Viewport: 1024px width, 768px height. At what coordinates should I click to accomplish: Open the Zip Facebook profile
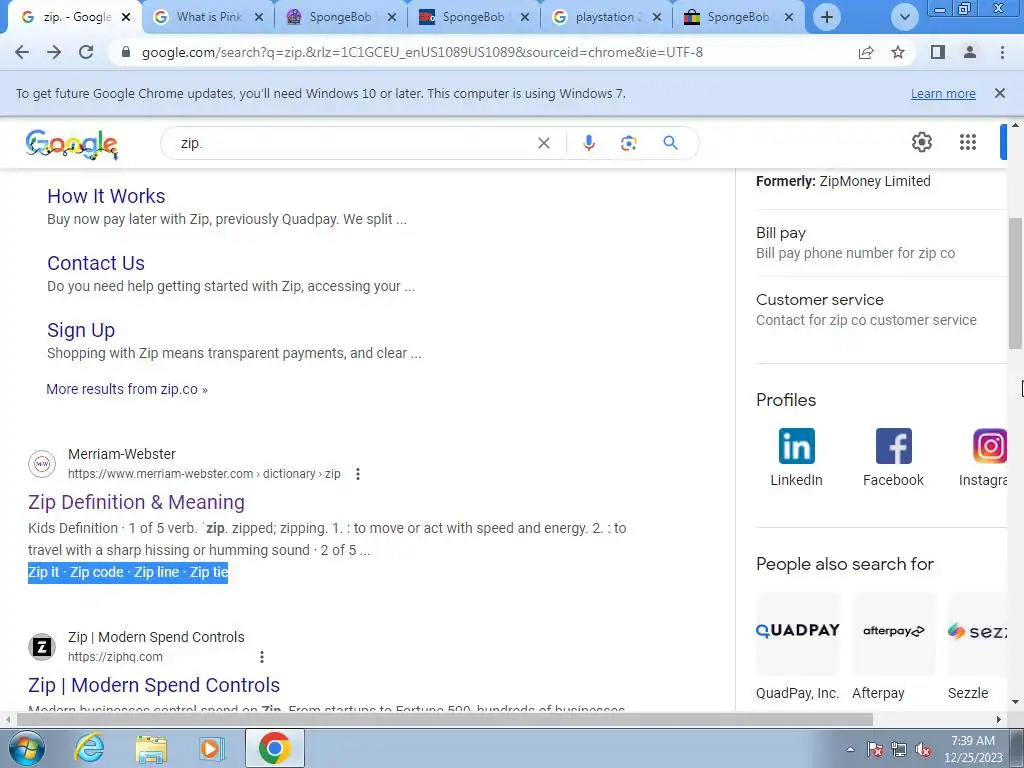pos(893,458)
